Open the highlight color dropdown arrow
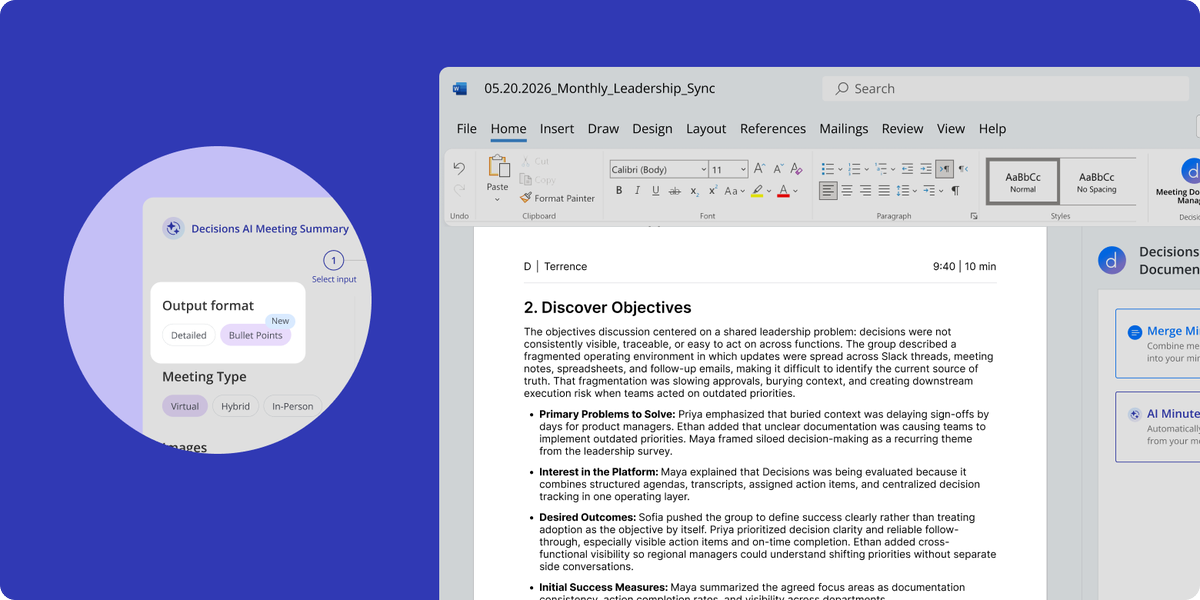The height and width of the screenshot is (600, 1200). tap(769, 190)
